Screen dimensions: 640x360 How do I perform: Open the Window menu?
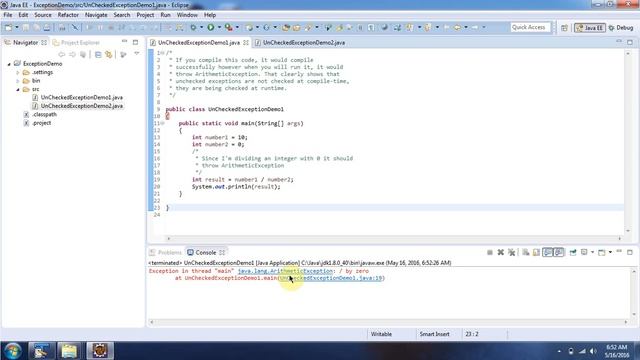187,15
